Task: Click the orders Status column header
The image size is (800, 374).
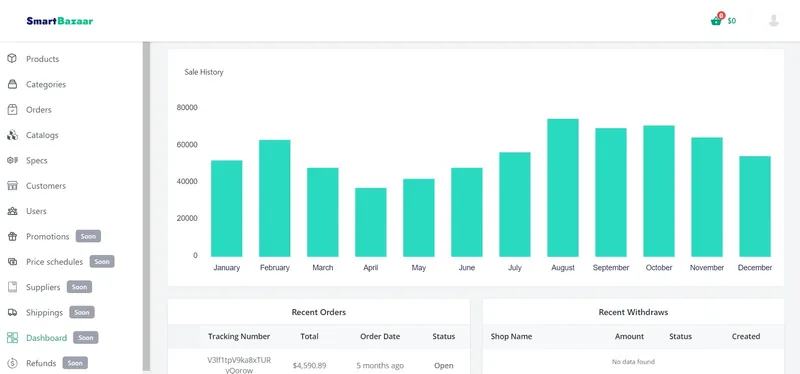Action: click(x=444, y=336)
